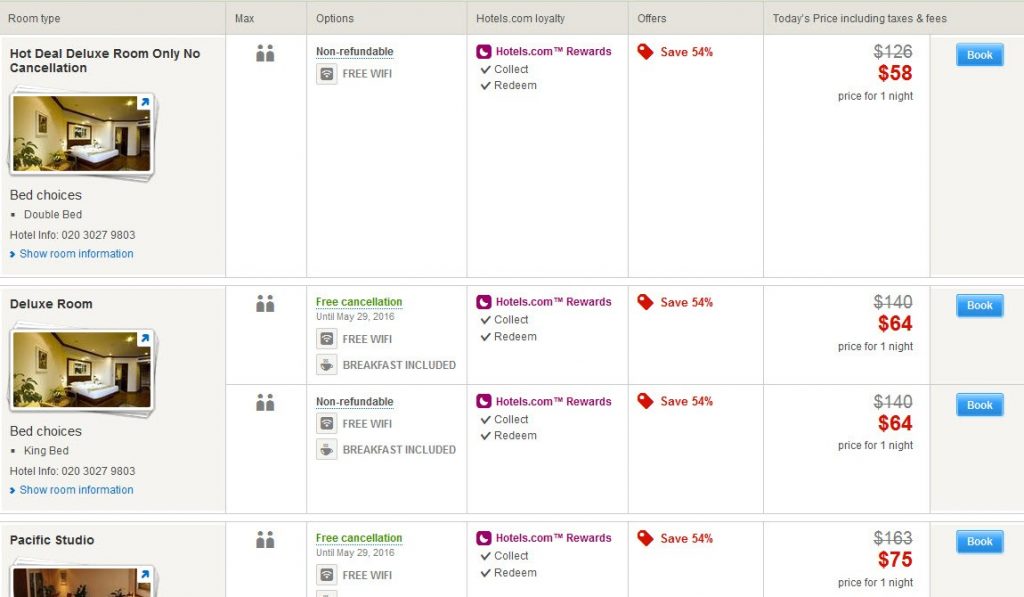Click WiFi icon in Pacific Studio row
1024x597 pixels.
327,575
